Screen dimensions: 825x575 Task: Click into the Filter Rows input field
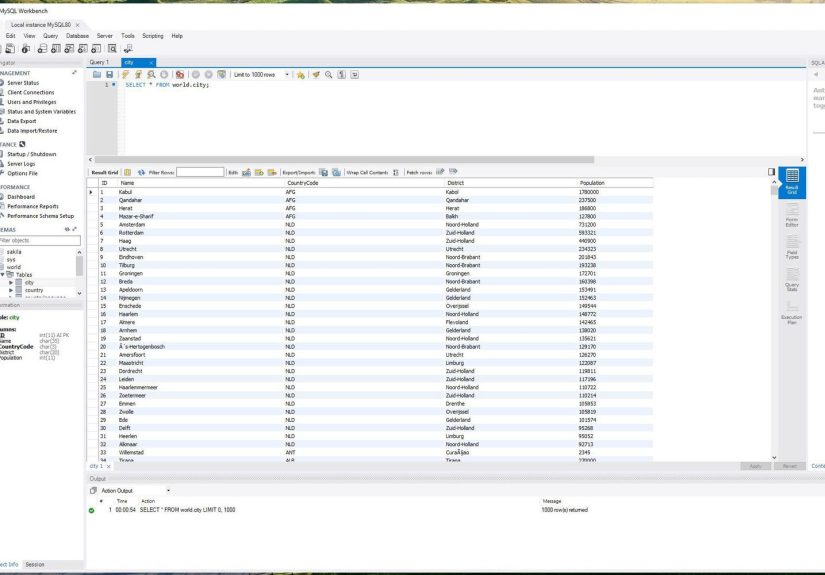click(200, 172)
